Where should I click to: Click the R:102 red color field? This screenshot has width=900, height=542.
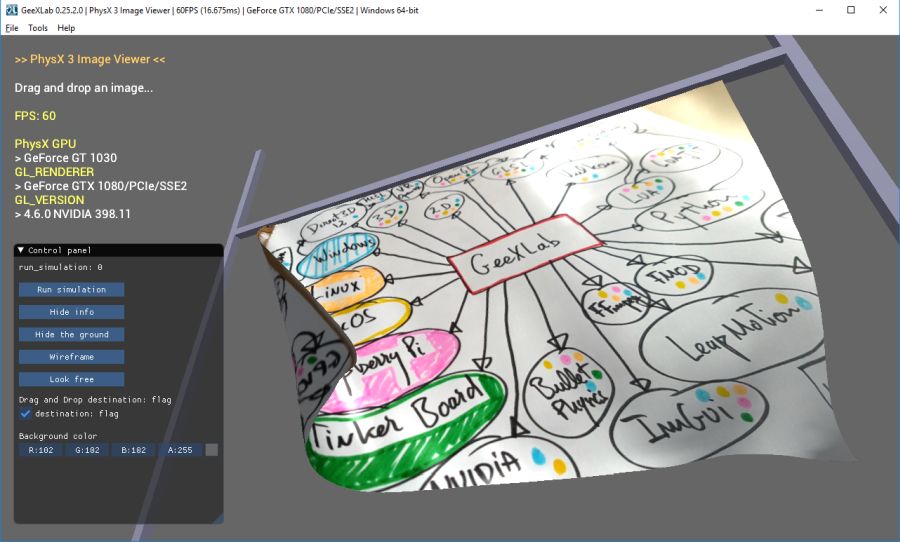point(41,450)
